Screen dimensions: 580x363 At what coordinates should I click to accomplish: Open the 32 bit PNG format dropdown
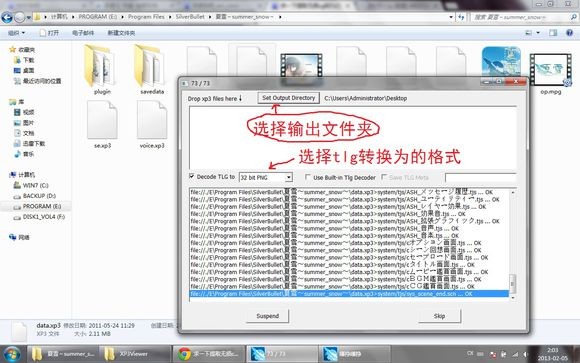(266, 178)
